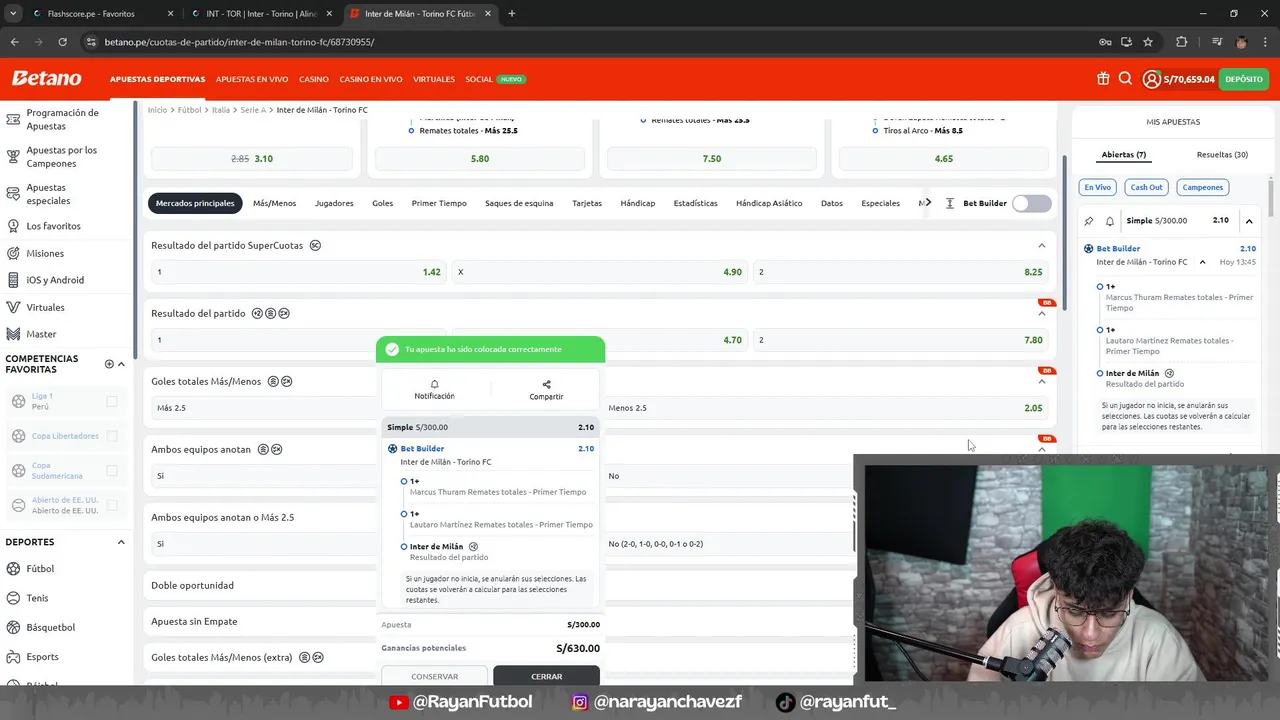Open the search magnifier in Betano header
Screen dimensions: 1280x720
point(1125,79)
